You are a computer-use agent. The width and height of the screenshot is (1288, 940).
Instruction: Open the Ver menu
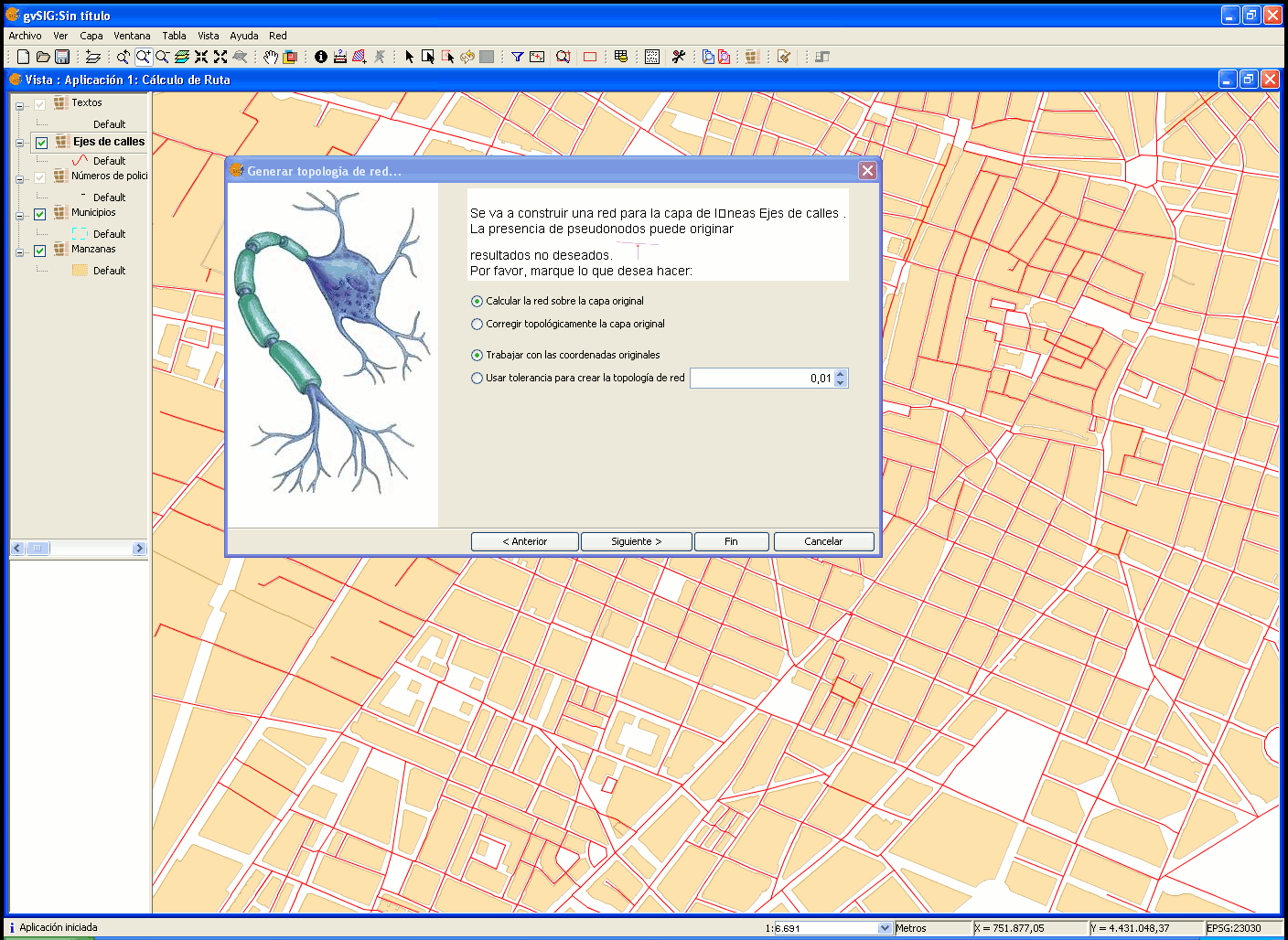pyautogui.click(x=60, y=36)
